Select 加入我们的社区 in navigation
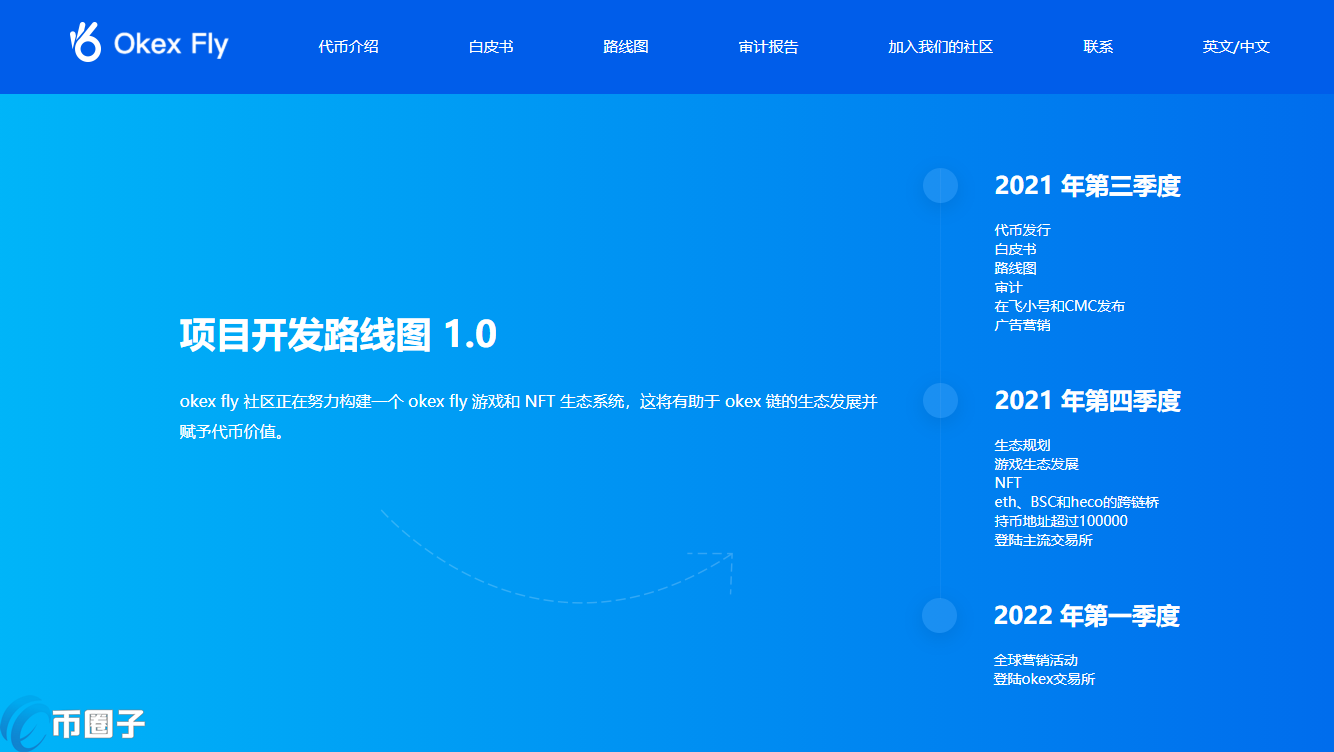The width and height of the screenshot is (1334, 752). (x=940, y=47)
